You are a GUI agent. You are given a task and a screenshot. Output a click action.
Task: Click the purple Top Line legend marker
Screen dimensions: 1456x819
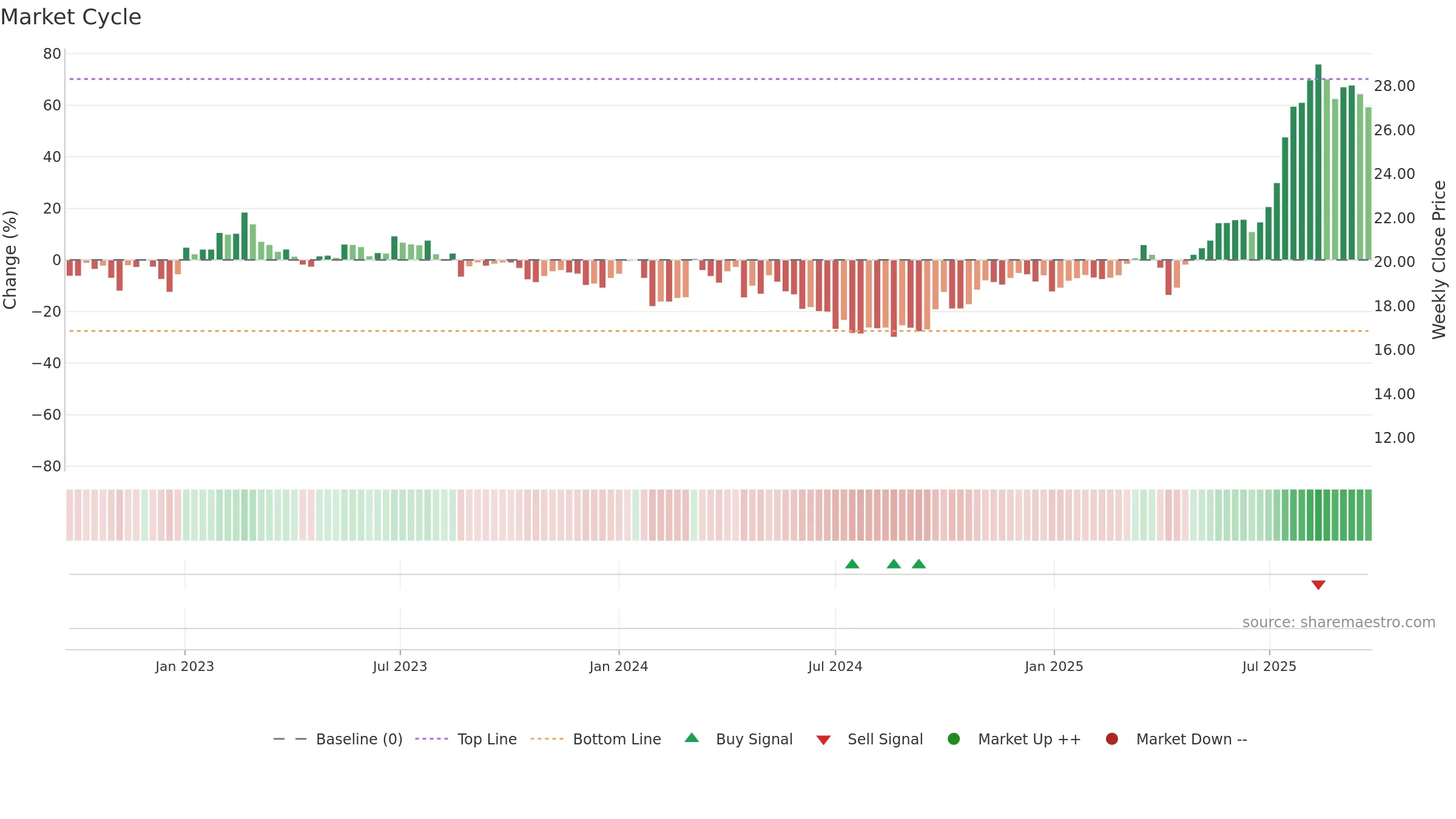click(431, 739)
